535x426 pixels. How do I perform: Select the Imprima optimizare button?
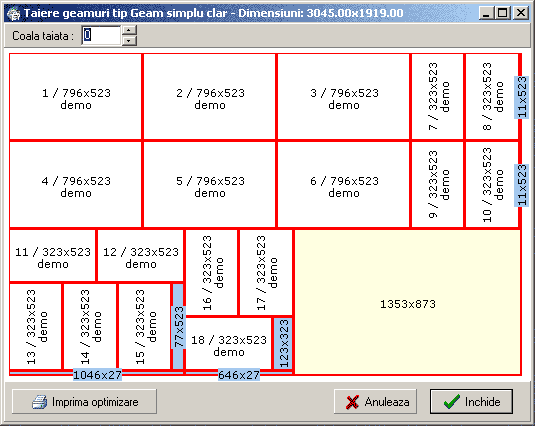[84, 401]
